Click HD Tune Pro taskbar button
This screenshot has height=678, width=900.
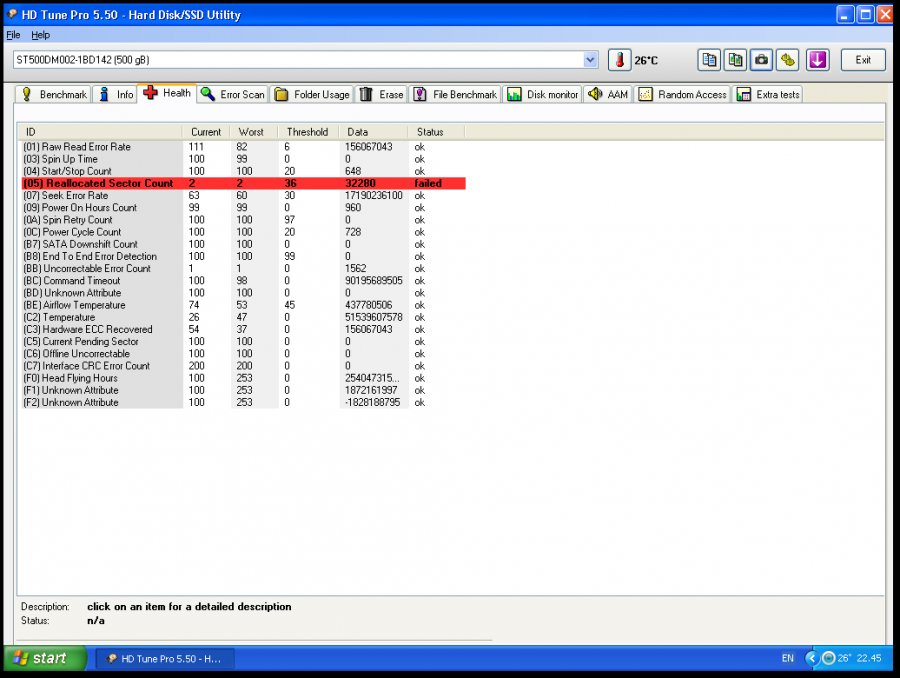(x=165, y=658)
